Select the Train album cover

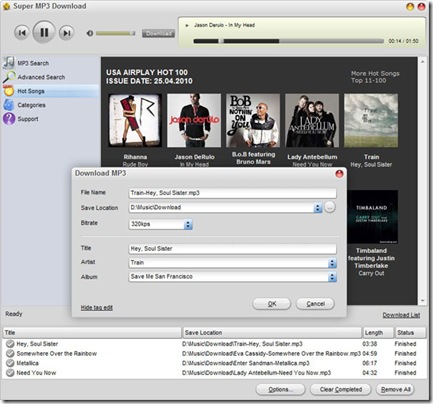click(371, 120)
